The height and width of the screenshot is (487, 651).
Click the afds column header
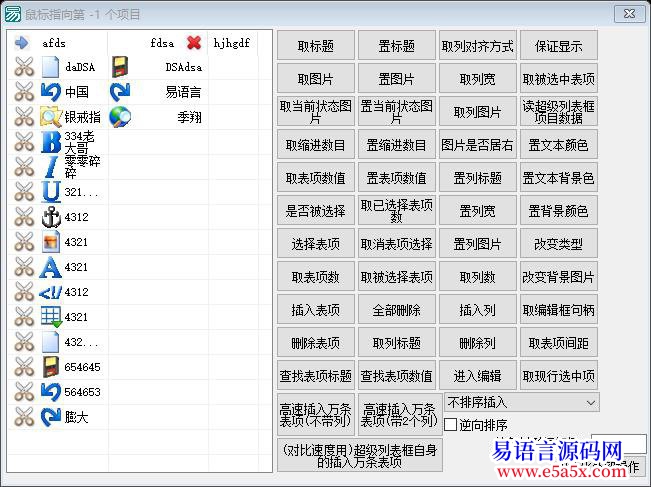pos(55,43)
